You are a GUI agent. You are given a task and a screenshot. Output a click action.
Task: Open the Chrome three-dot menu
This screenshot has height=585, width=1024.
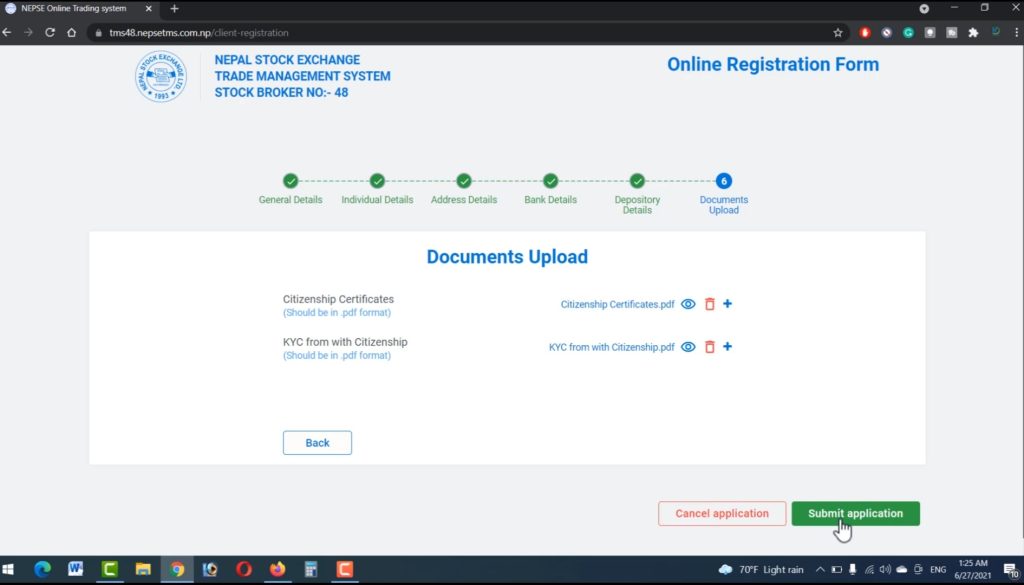click(1016, 33)
